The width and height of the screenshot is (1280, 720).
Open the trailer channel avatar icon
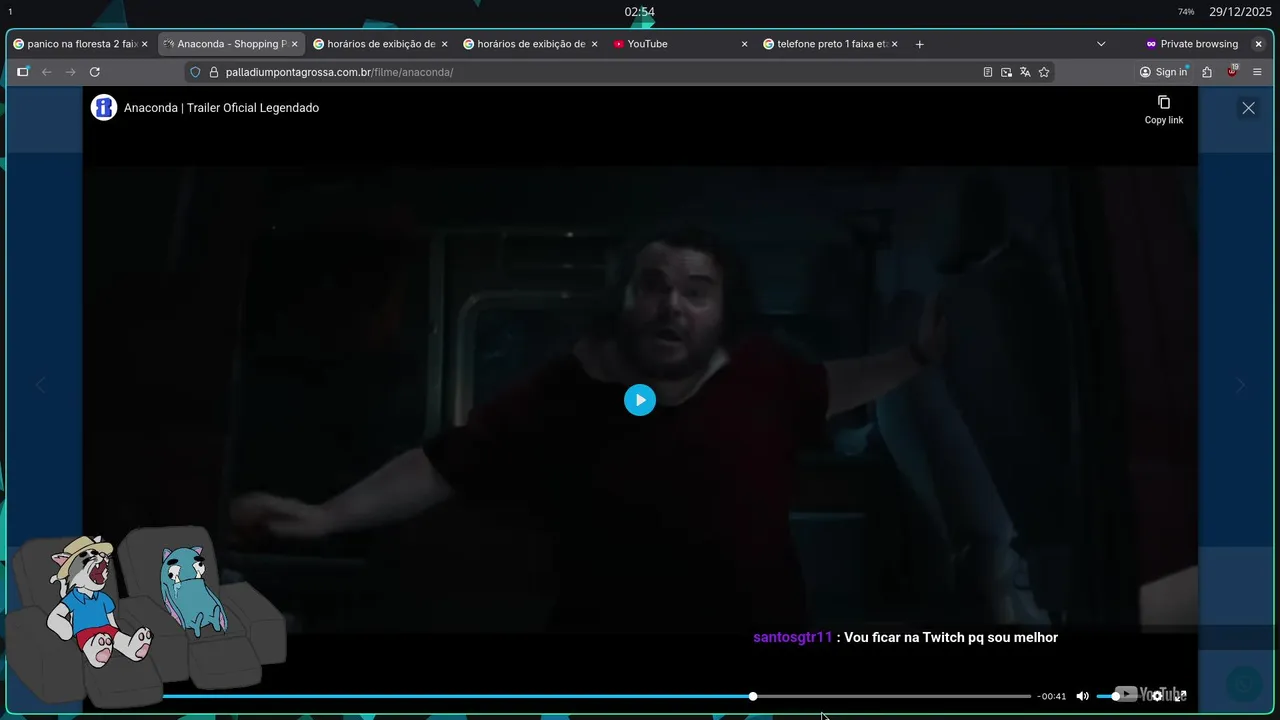pyautogui.click(x=104, y=108)
